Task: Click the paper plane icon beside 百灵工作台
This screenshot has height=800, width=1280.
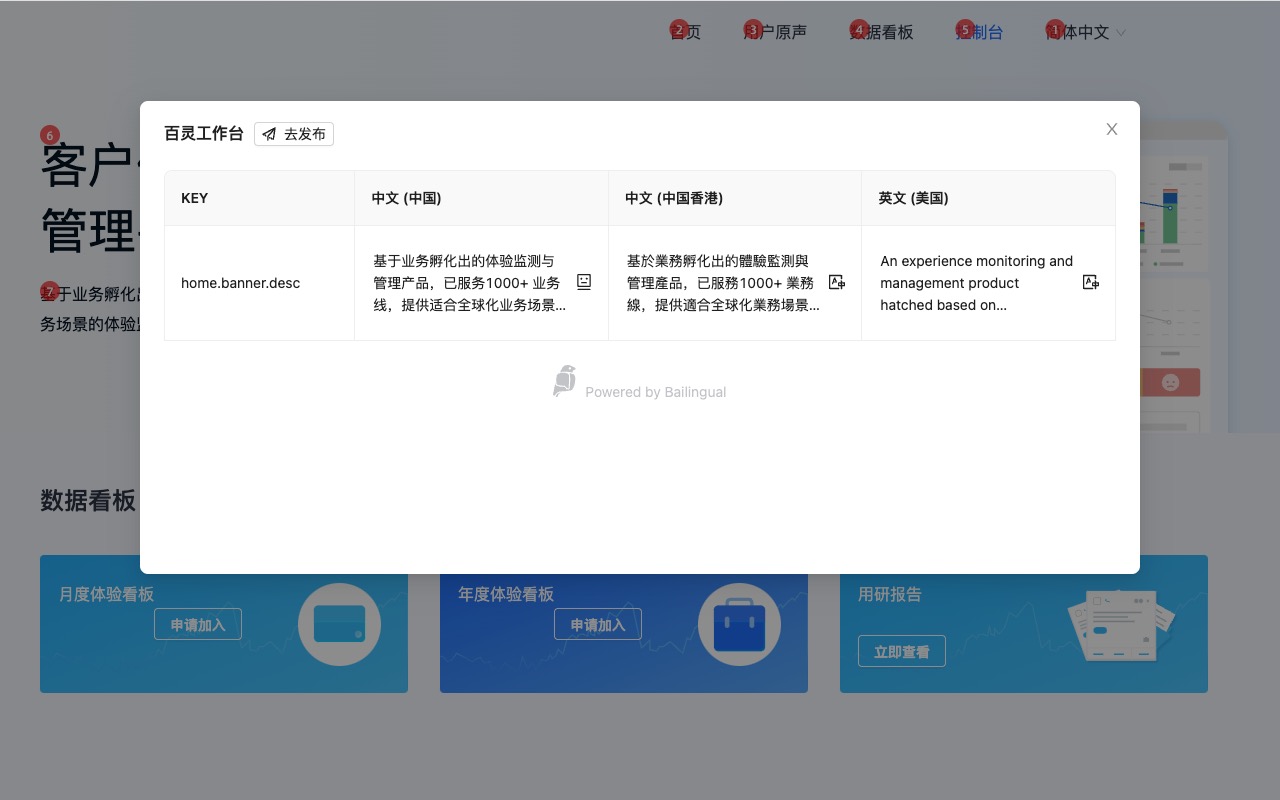Action: coord(267,133)
